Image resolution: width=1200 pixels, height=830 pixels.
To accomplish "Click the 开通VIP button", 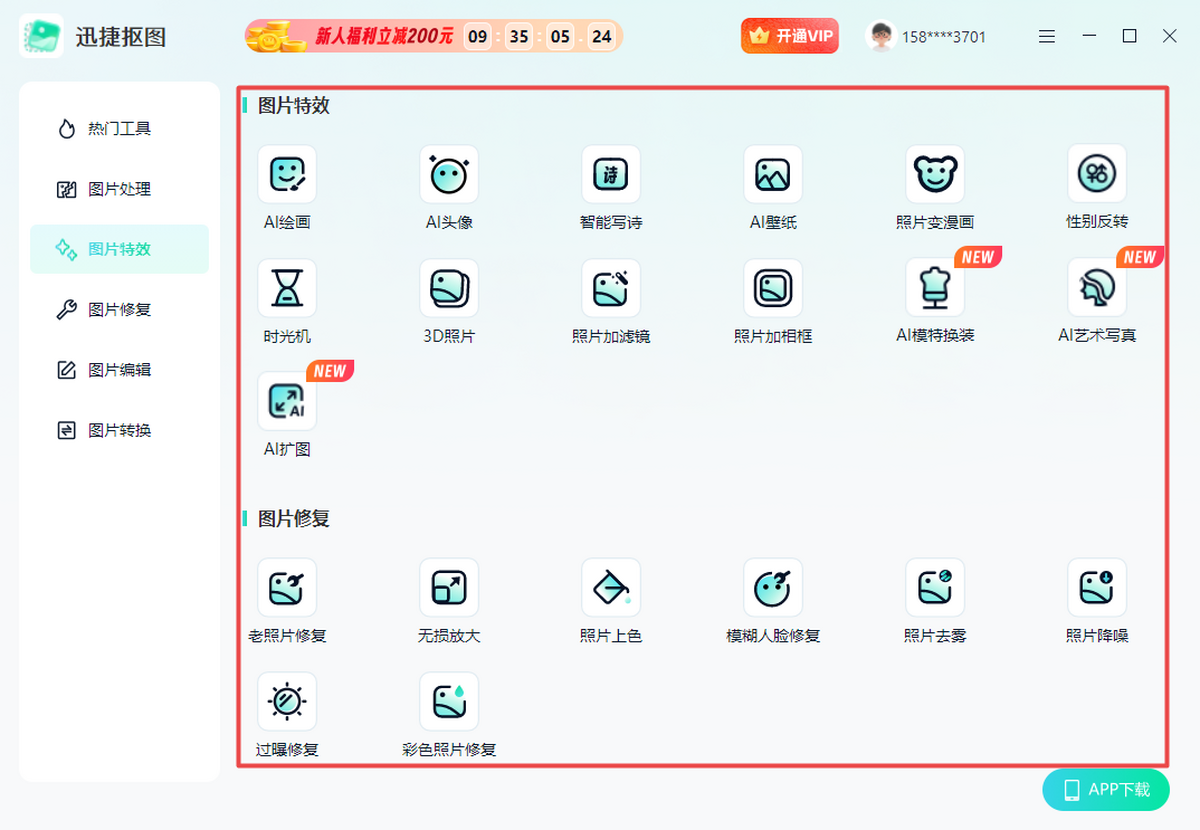I will [790, 36].
